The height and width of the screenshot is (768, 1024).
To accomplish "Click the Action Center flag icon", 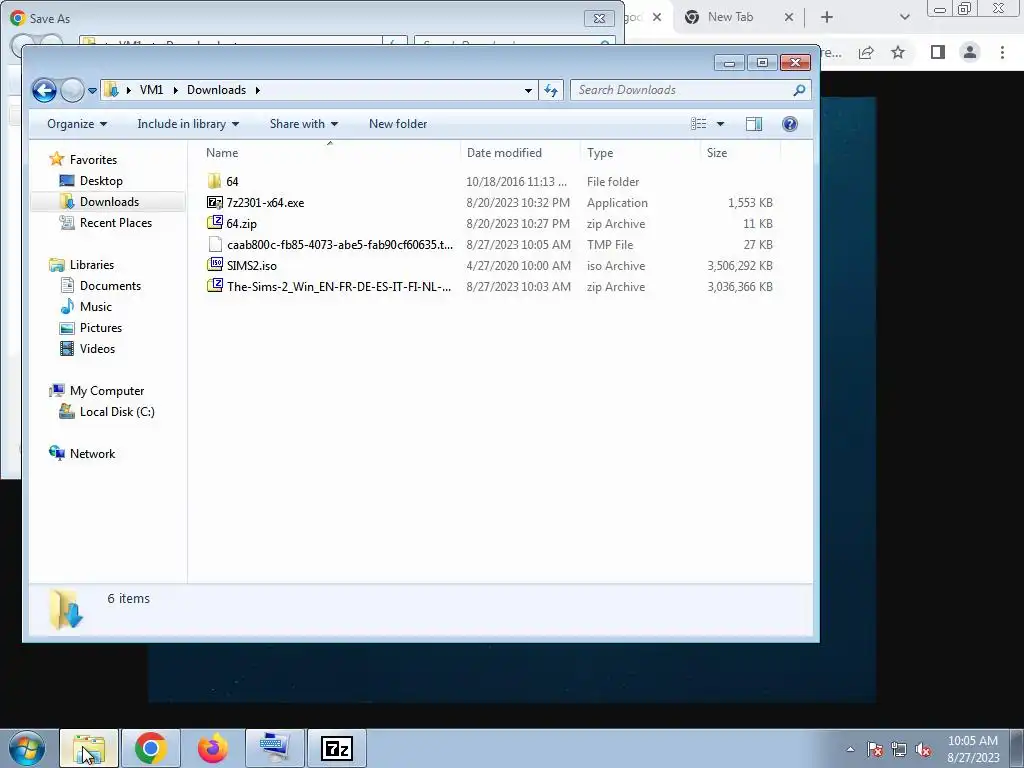I will point(874,749).
